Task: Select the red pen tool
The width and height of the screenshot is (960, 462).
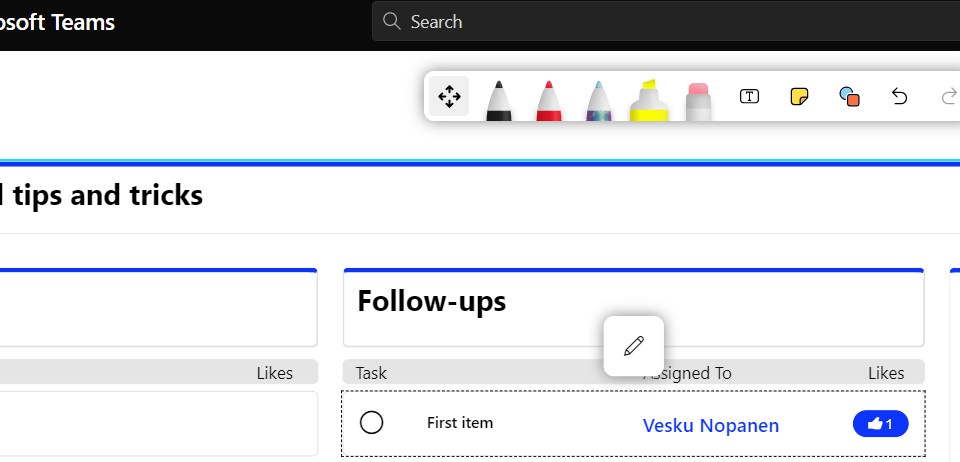Action: coord(548,100)
